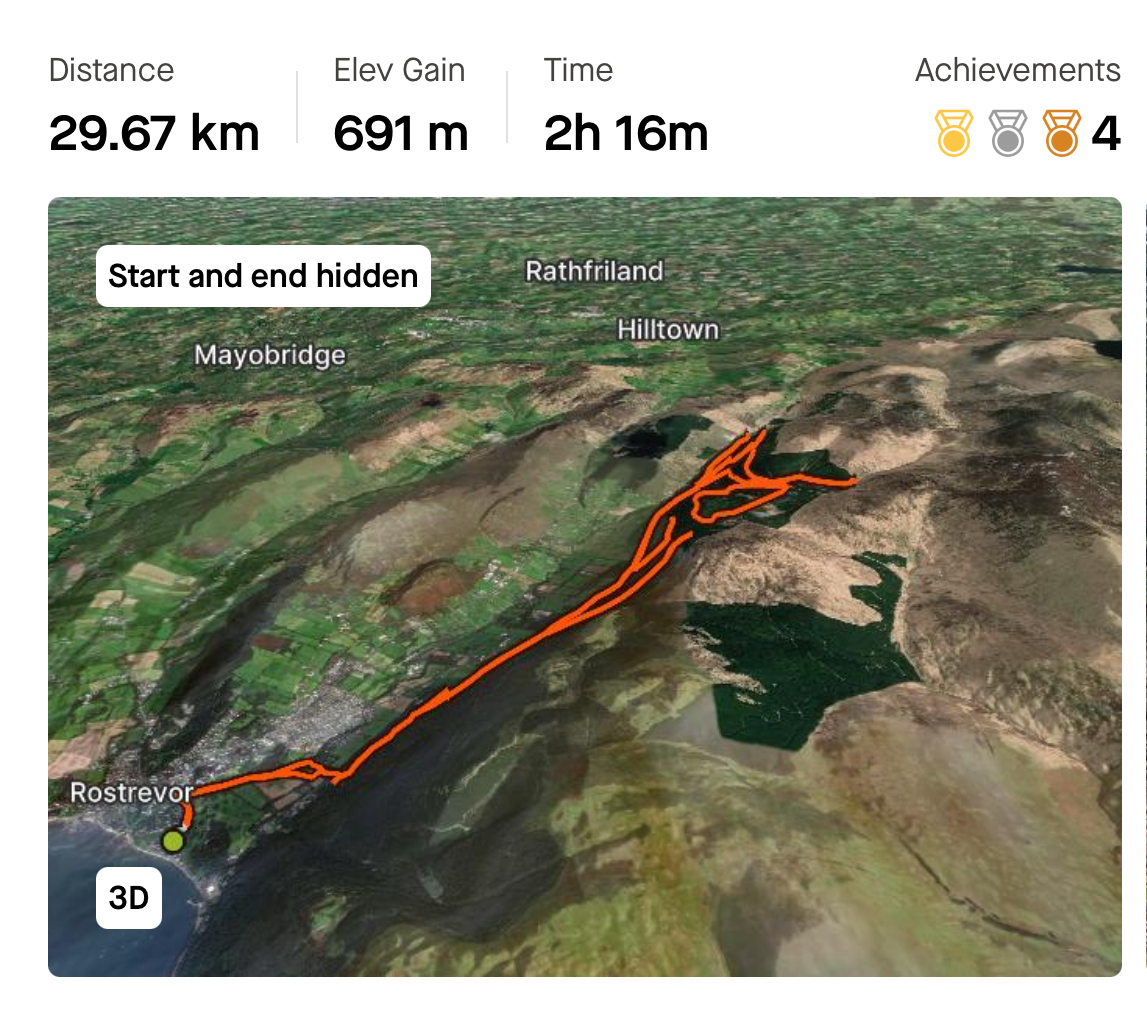Open the Achievements heading
The image size is (1147, 1010).
click(1017, 70)
